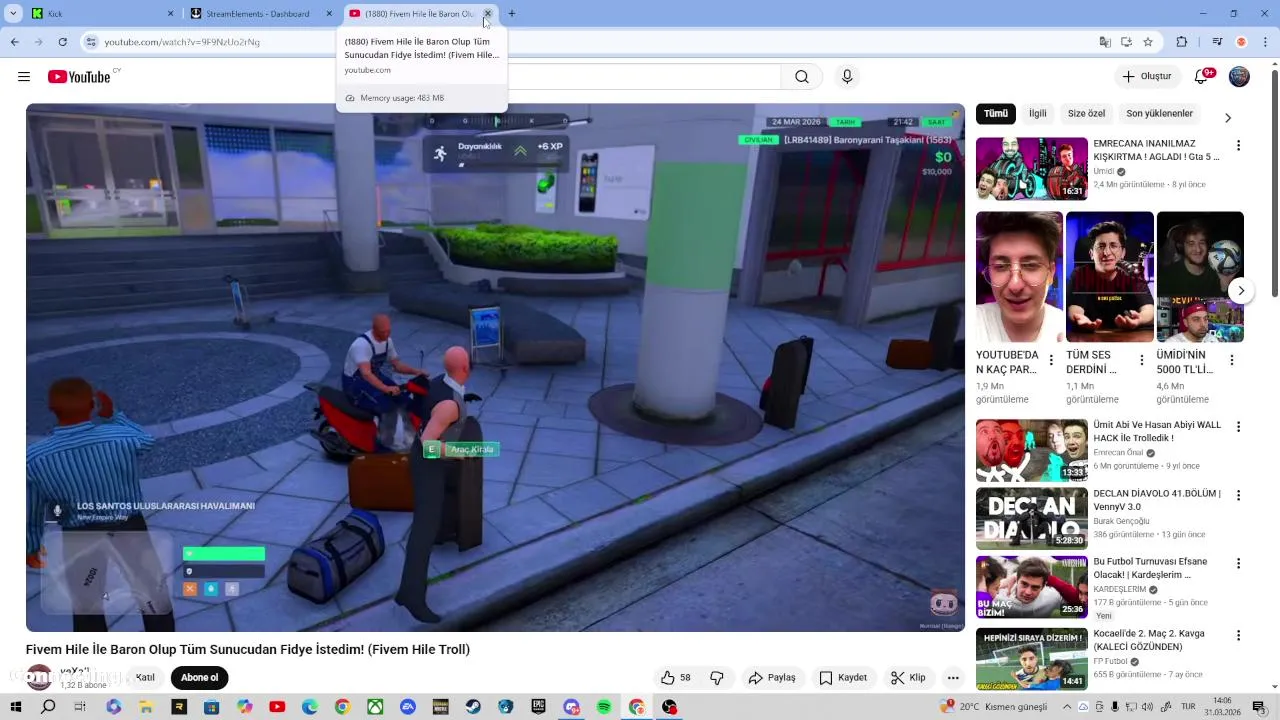Viewport: 1280px width, 720px height.
Task: Start voice search with microphone icon
Action: [x=847, y=77]
